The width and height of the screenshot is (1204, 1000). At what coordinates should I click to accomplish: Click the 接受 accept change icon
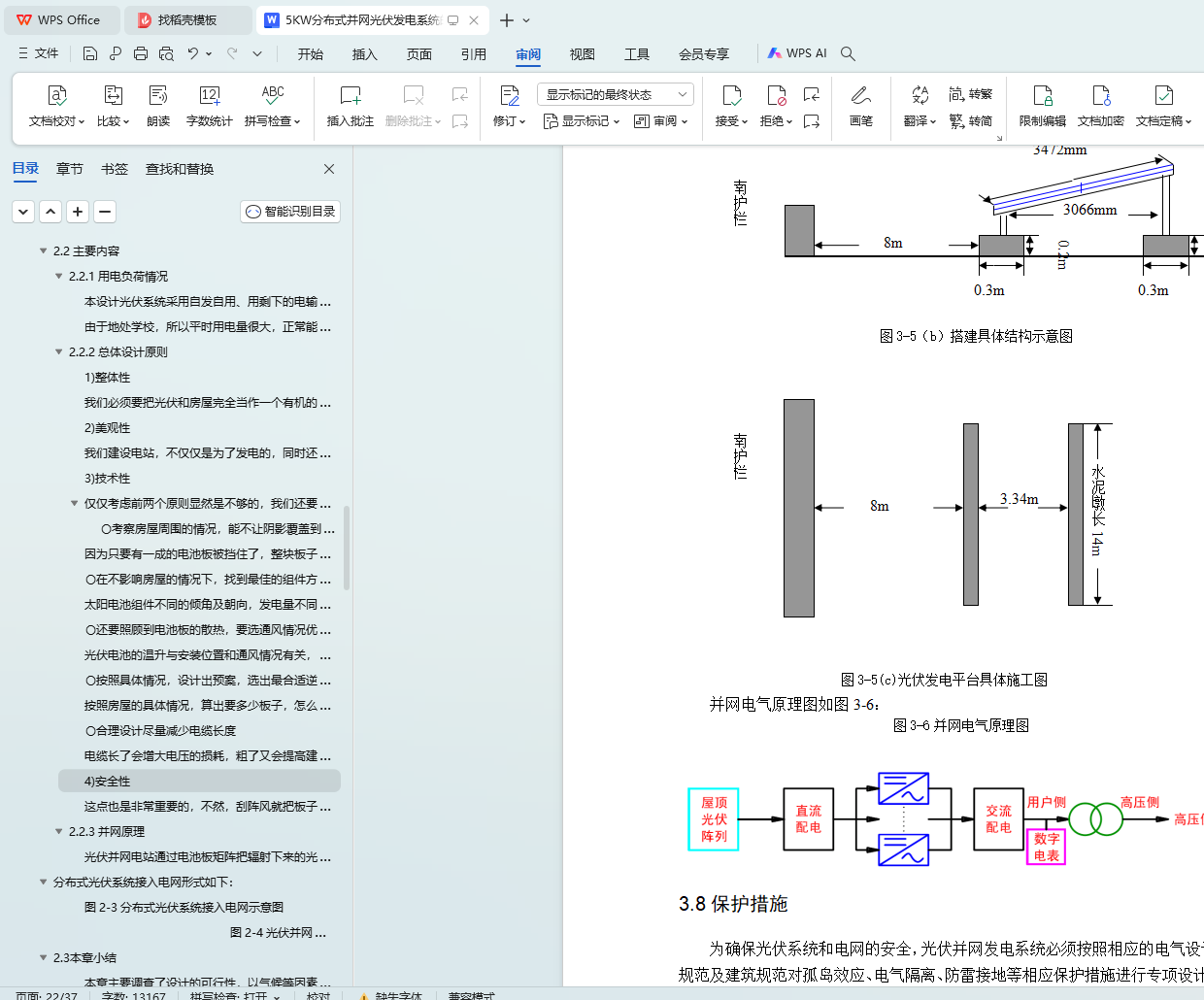(x=732, y=95)
